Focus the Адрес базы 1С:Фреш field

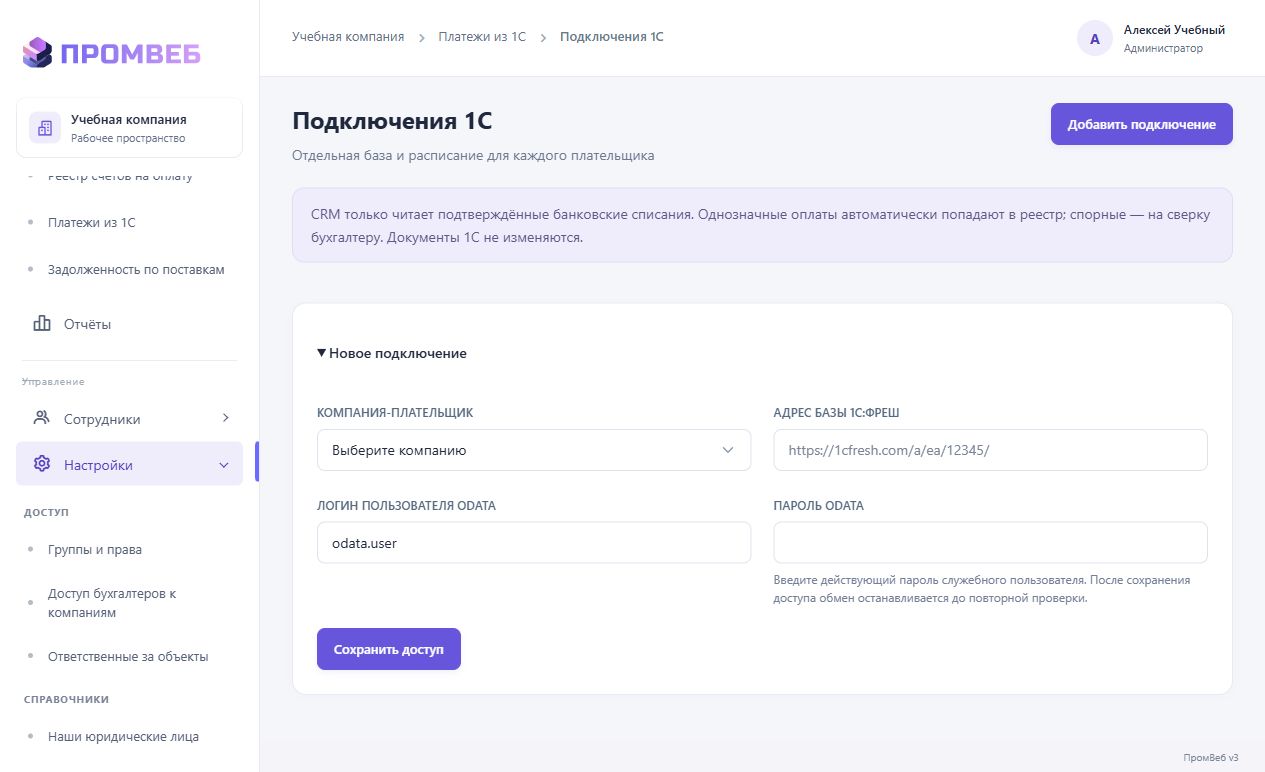tap(991, 450)
